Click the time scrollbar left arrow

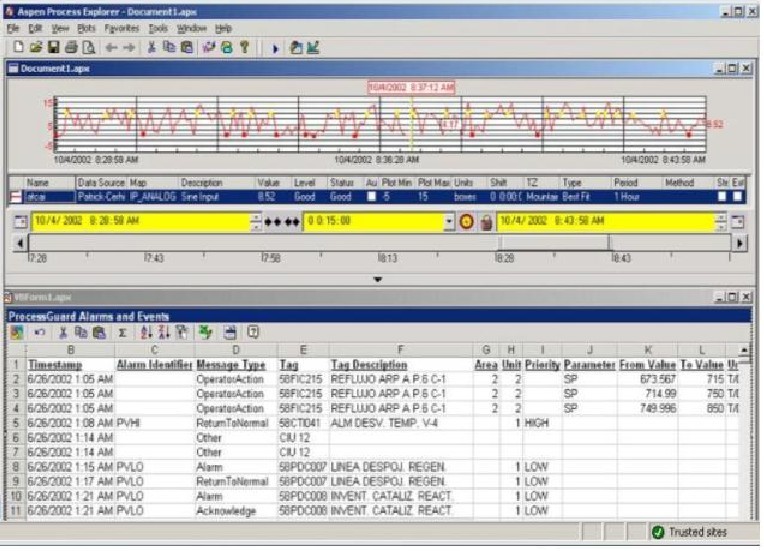tap(20, 243)
